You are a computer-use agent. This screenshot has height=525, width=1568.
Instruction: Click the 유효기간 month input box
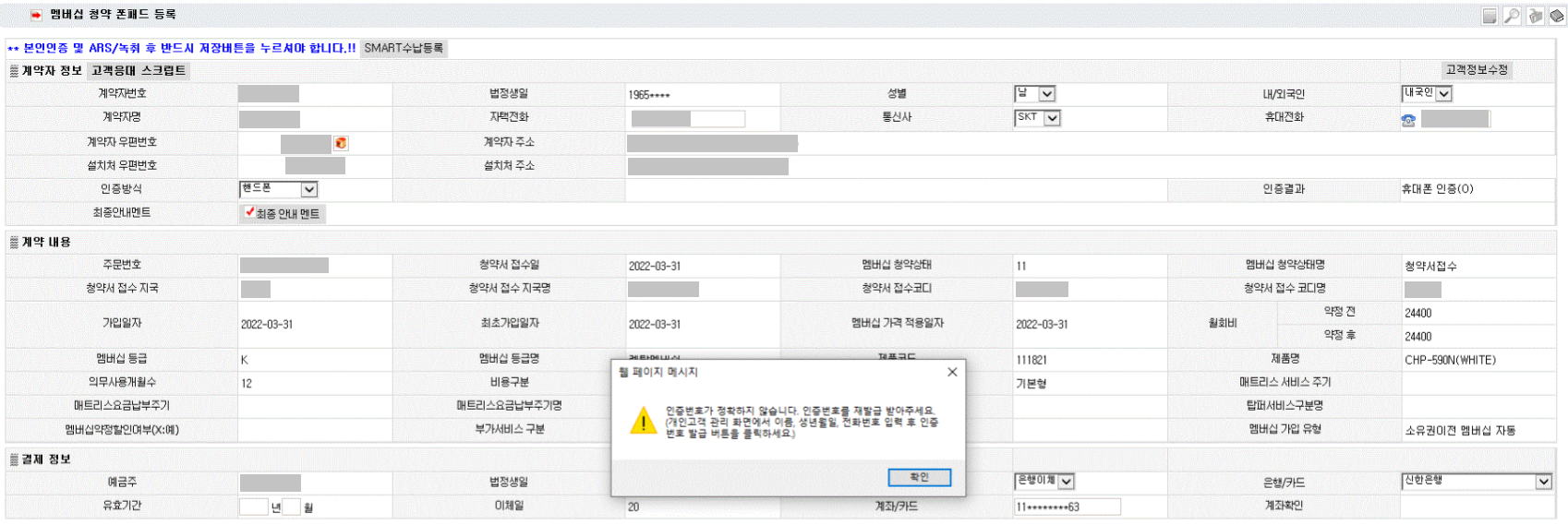click(x=291, y=507)
